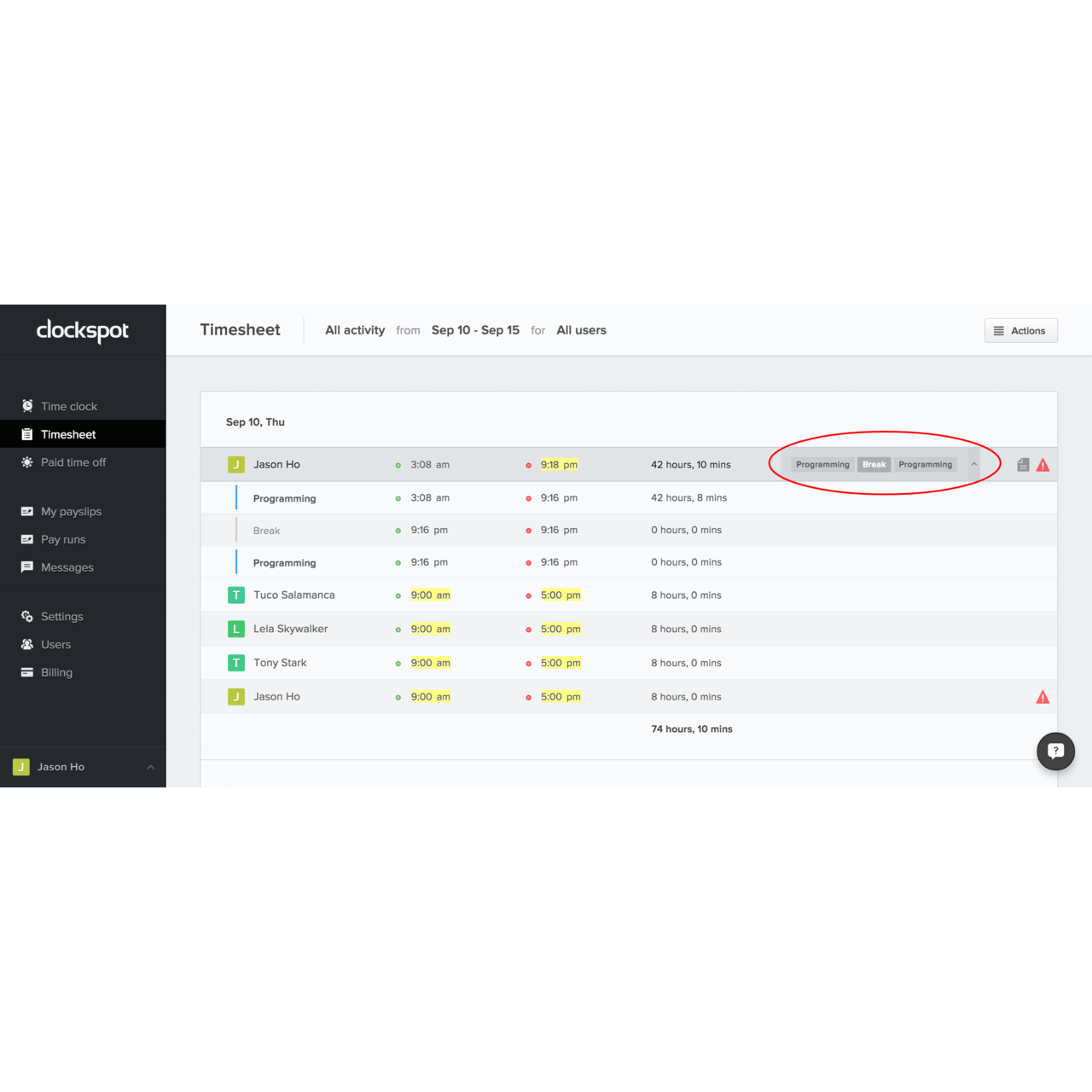
Task: Click the Settings gear icon
Action: [27, 617]
